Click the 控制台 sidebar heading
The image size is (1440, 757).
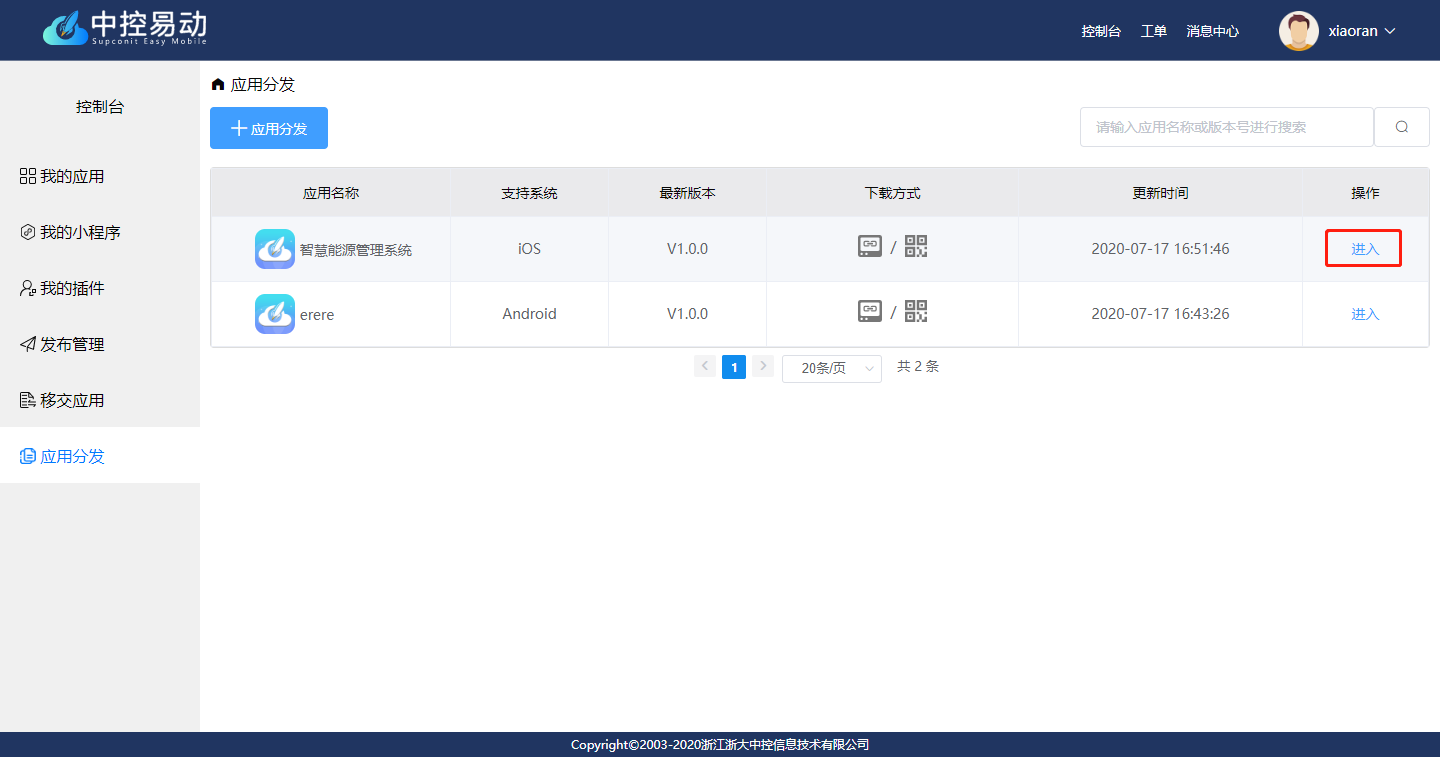click(x=100, y=107)
